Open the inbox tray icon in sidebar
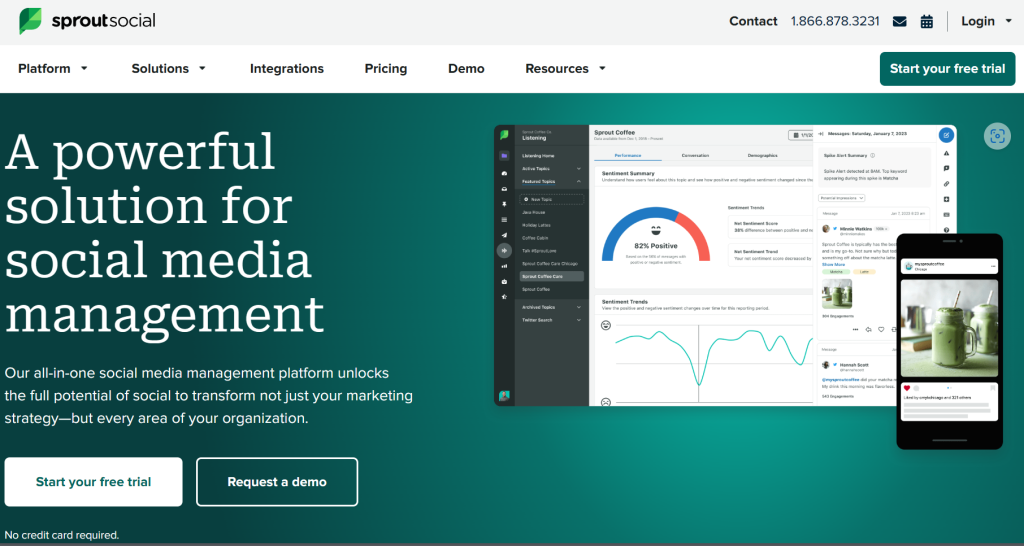This screenshot has height=546, width=1024. point(504,189)
